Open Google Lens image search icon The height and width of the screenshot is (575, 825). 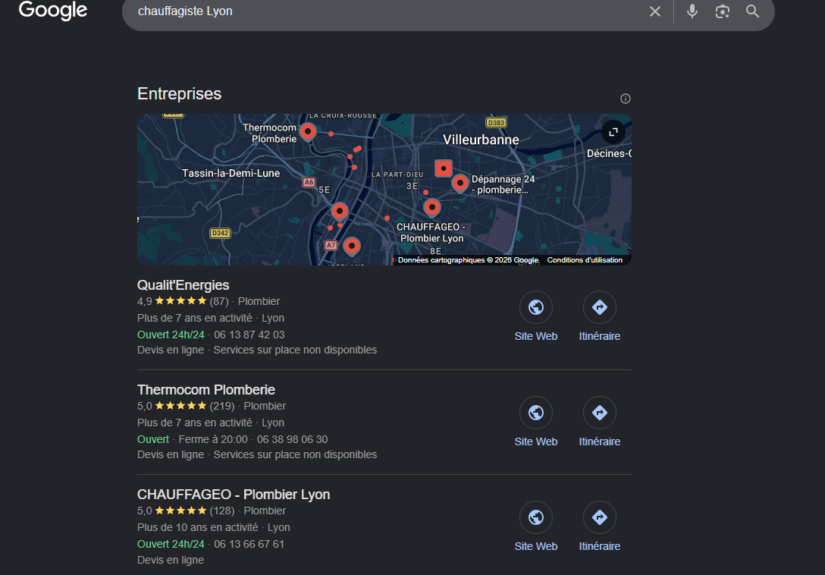tap(722, 12)
